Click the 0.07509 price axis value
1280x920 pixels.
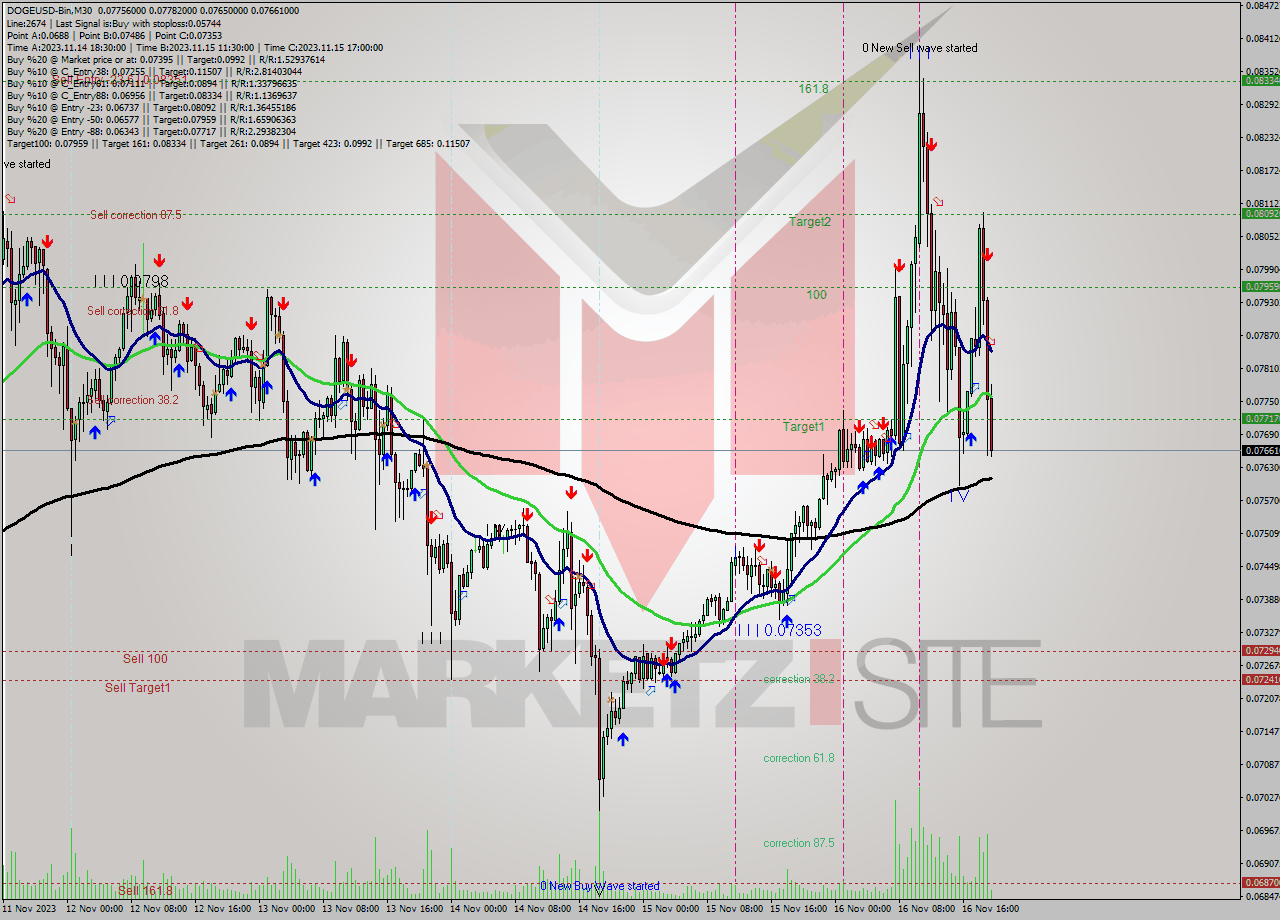click(x=1262, y=533)
